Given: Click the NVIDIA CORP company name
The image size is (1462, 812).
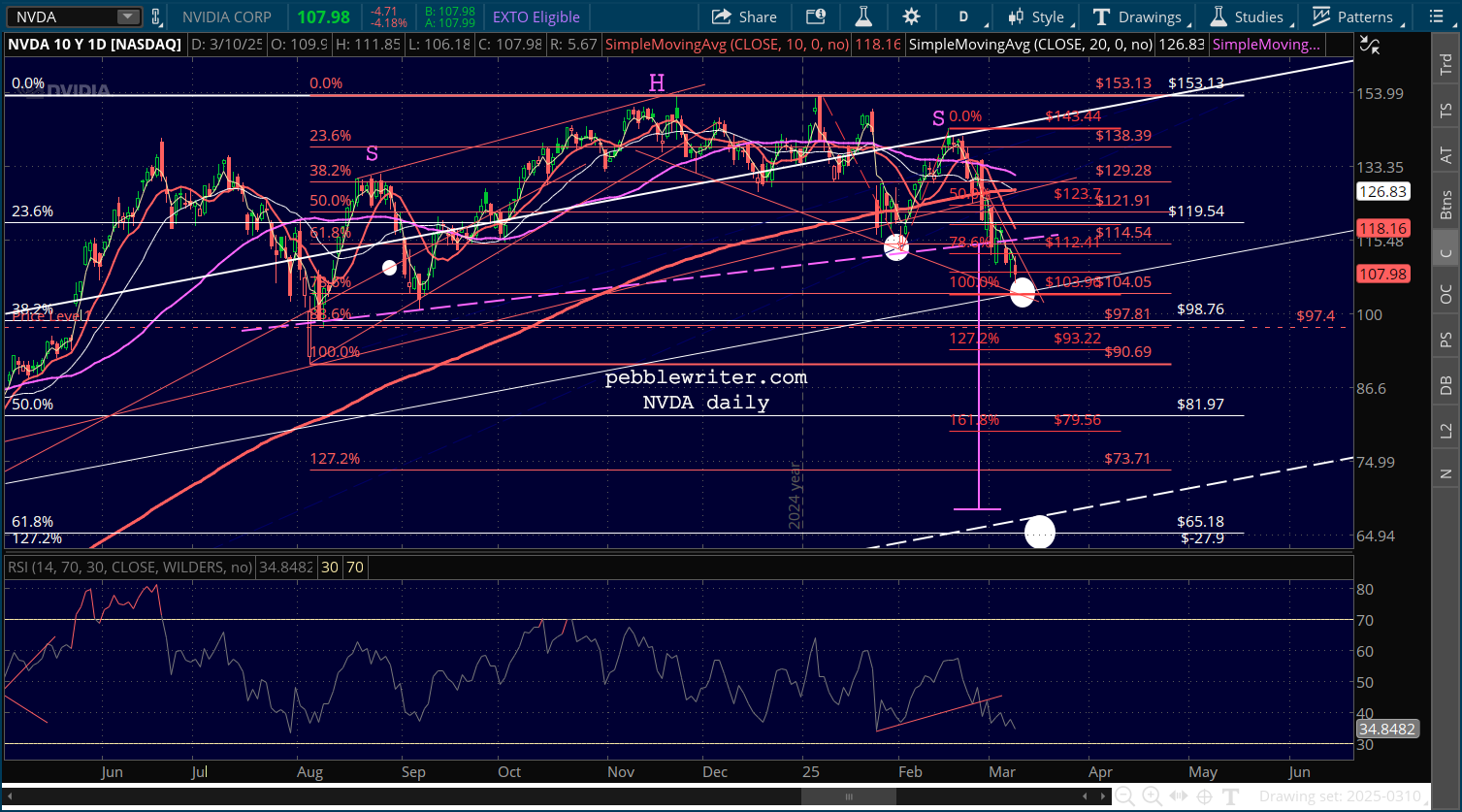Looking at the screenshot, I should 229,16.
